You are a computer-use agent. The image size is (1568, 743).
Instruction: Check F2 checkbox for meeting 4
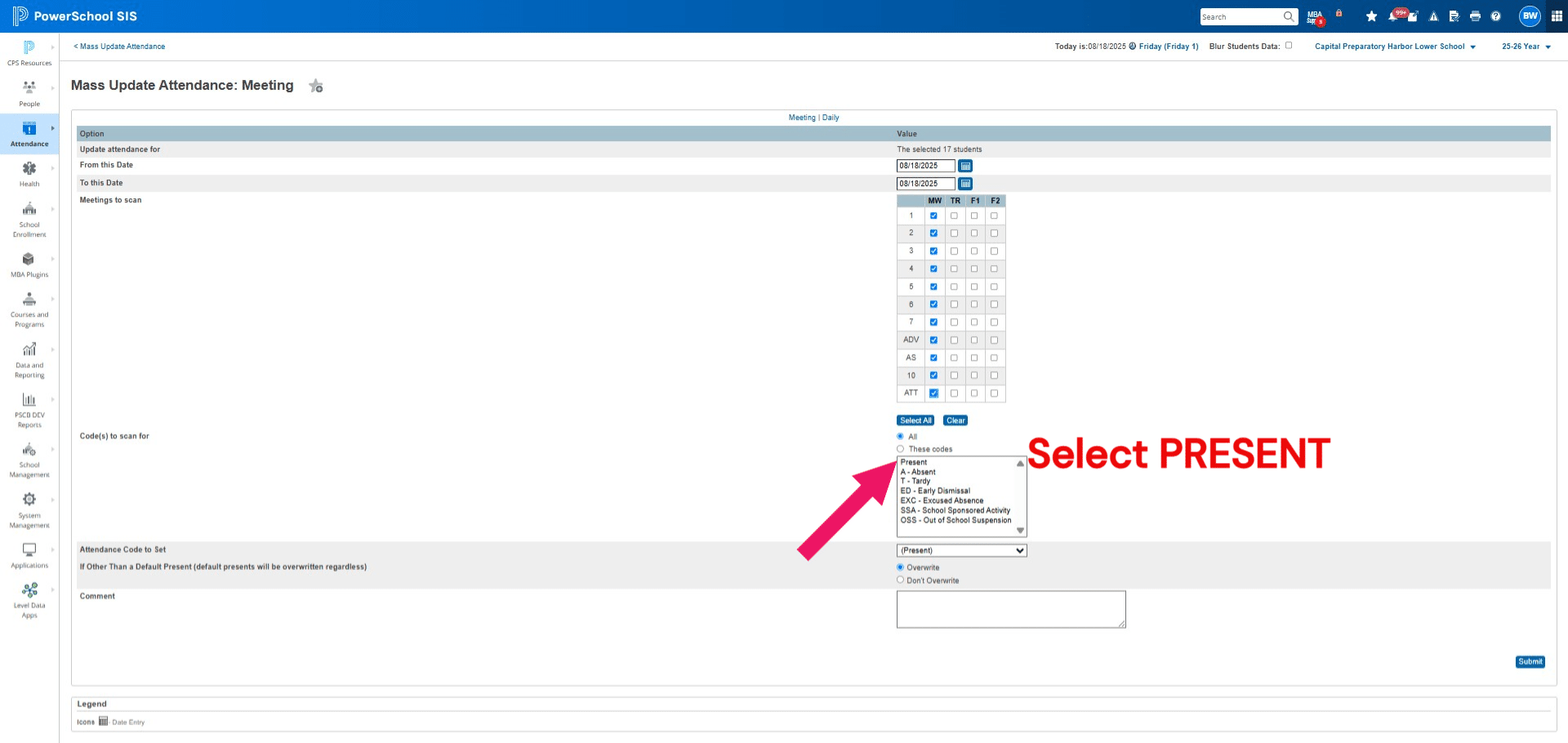click(x=994, y=269)
